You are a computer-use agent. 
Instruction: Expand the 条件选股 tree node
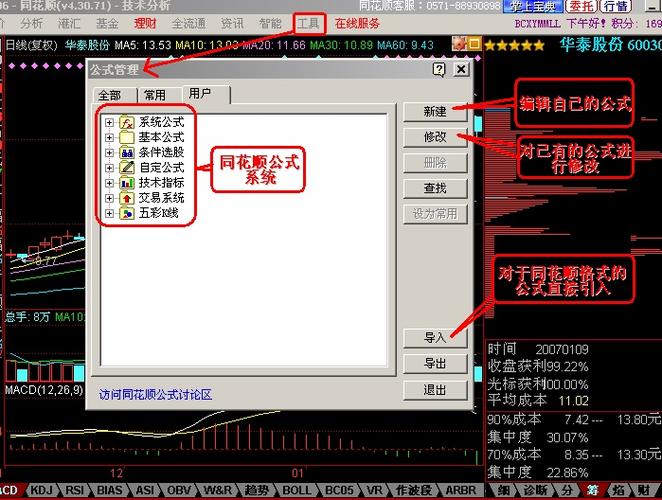(x=109, y=153)
